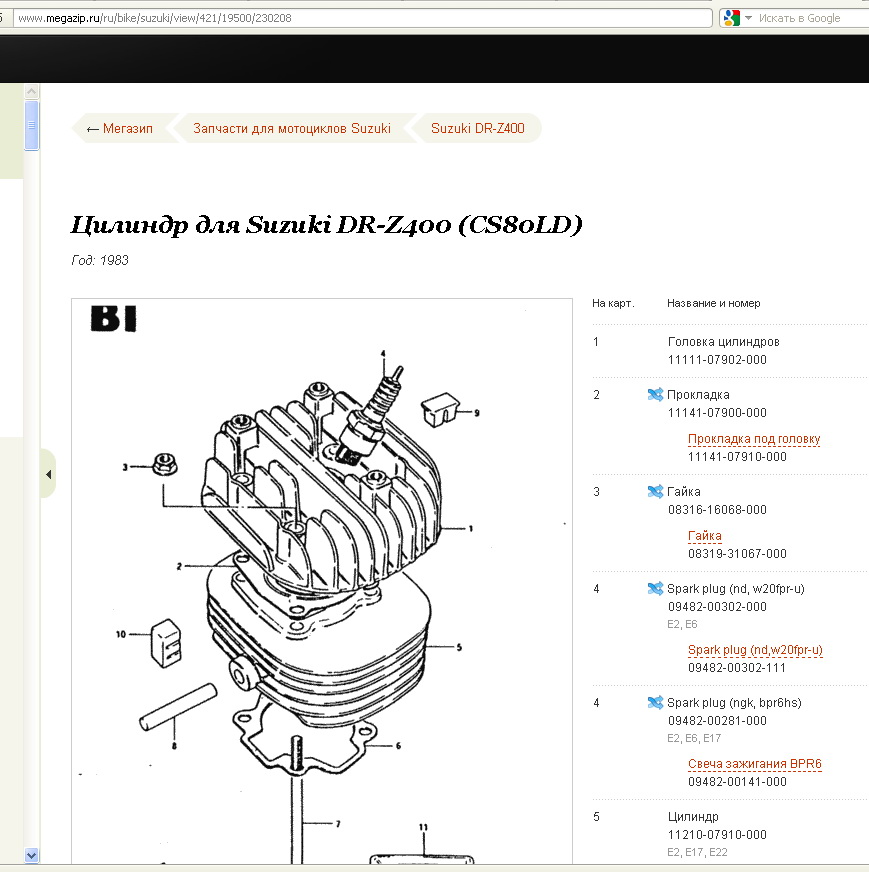Click callout number 7 in the diagram
This screenshot has width=869, height=872.
(337, 824)
